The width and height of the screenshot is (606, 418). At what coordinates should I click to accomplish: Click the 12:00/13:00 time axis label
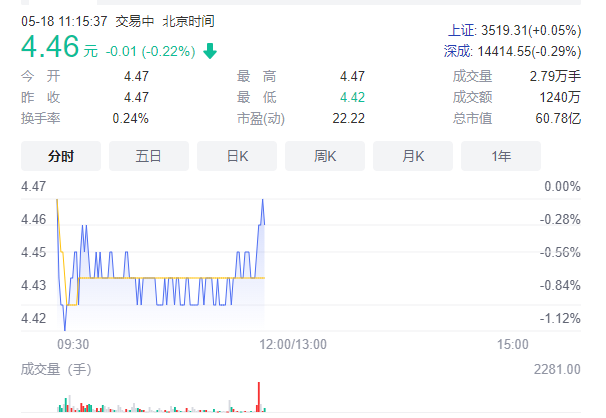click(x=289, y=343)
